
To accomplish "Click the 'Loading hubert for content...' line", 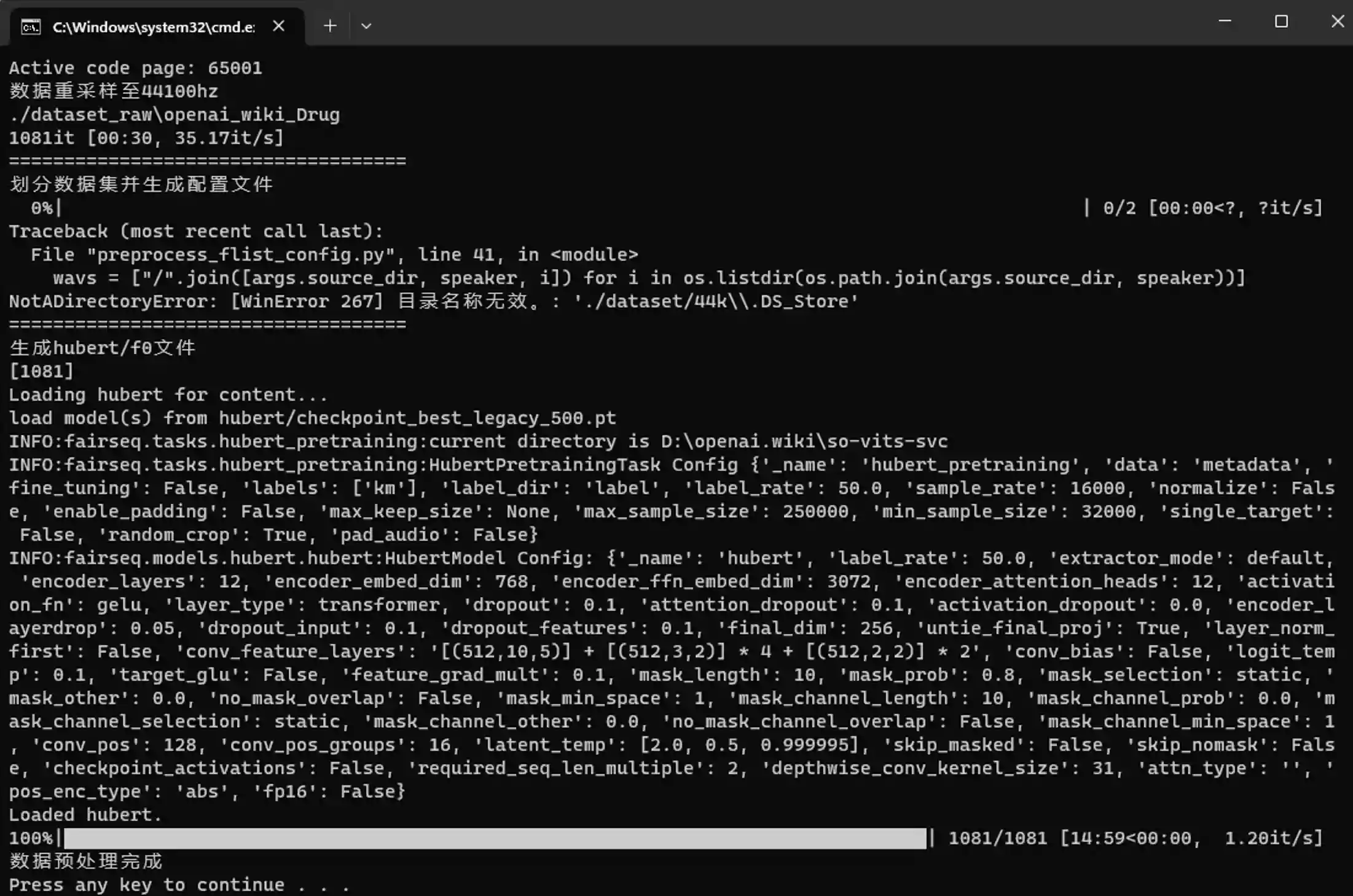I will click(168, 395).
